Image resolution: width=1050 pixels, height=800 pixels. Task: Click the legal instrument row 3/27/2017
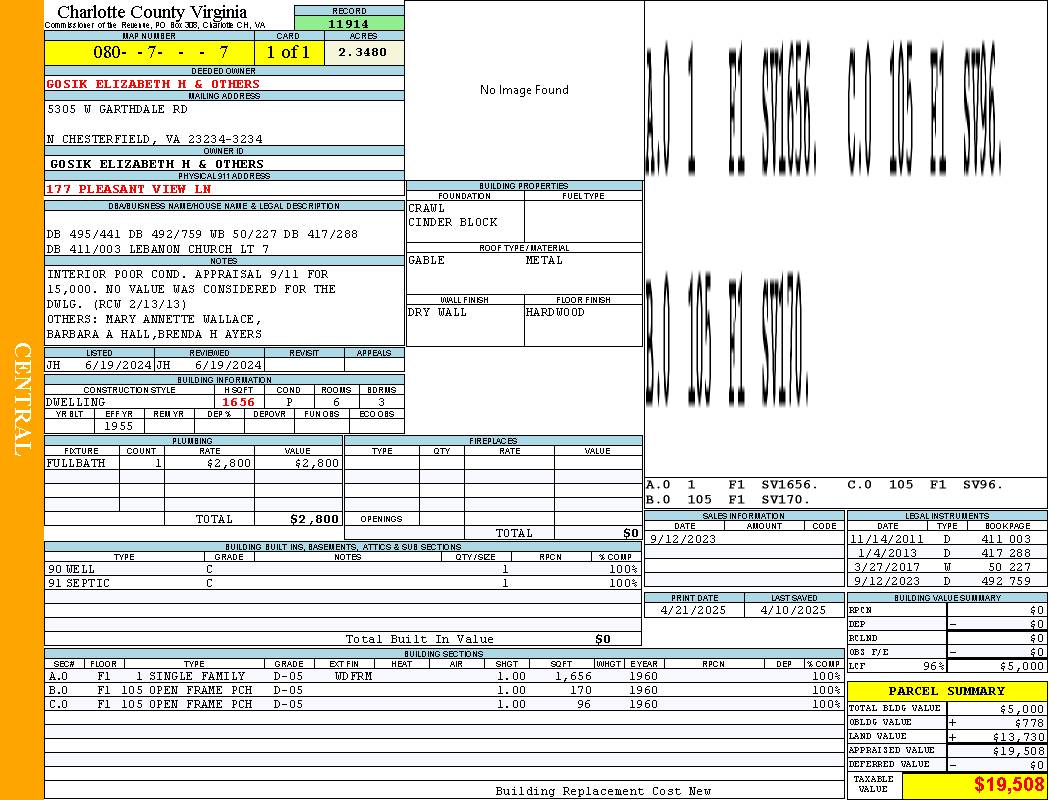click(947, 568)
